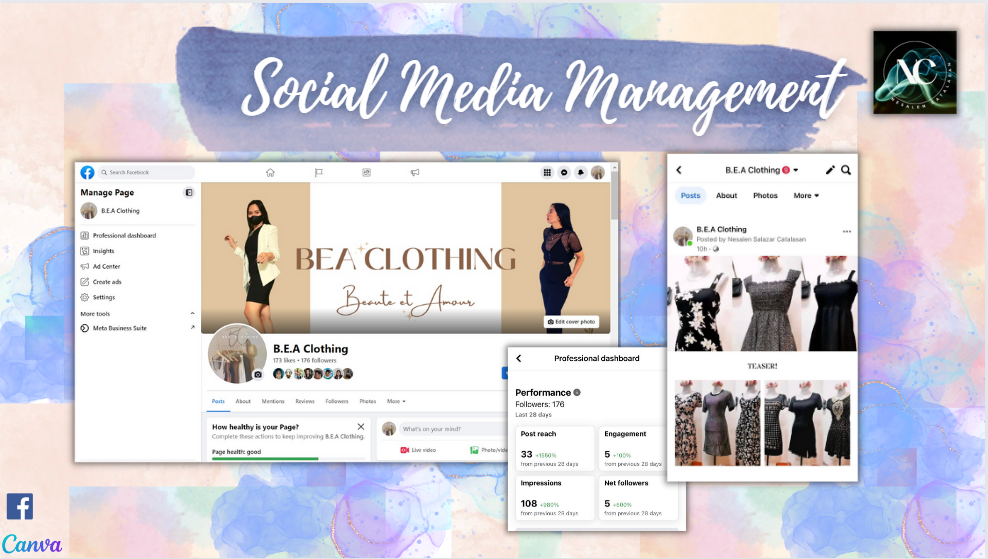Screen dimensions: 988x559
Task: Open the More dropdown in page tabs
Action: coord(396,401)
